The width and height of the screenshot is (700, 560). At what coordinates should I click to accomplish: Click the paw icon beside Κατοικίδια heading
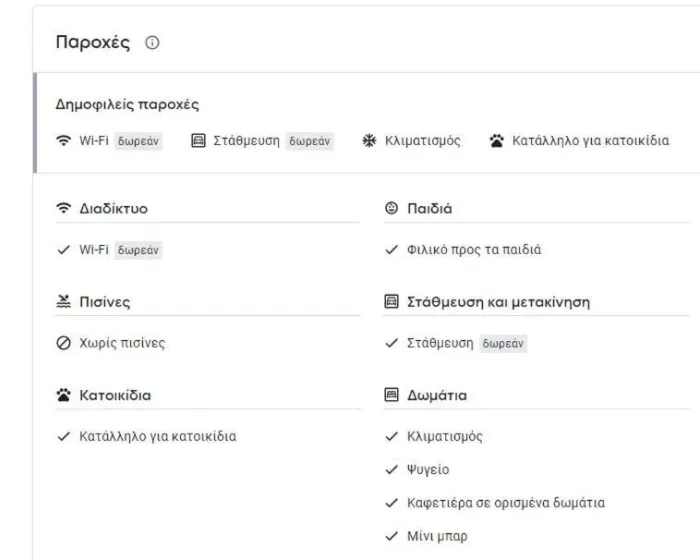click(64, 395)
